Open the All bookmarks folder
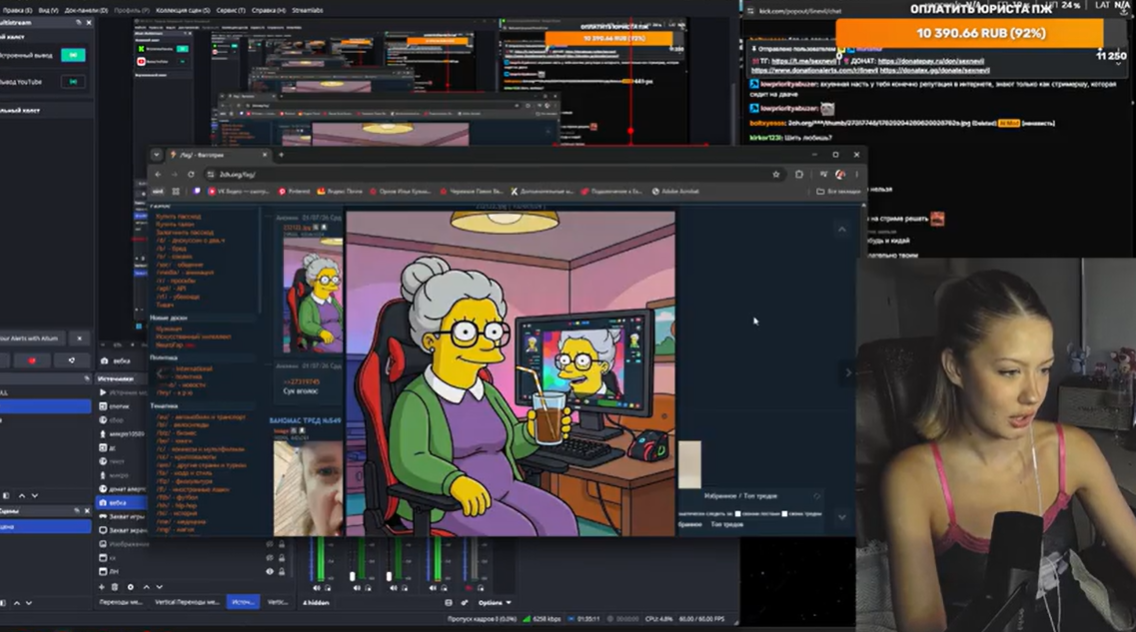1136x632 pixels. 839,191
